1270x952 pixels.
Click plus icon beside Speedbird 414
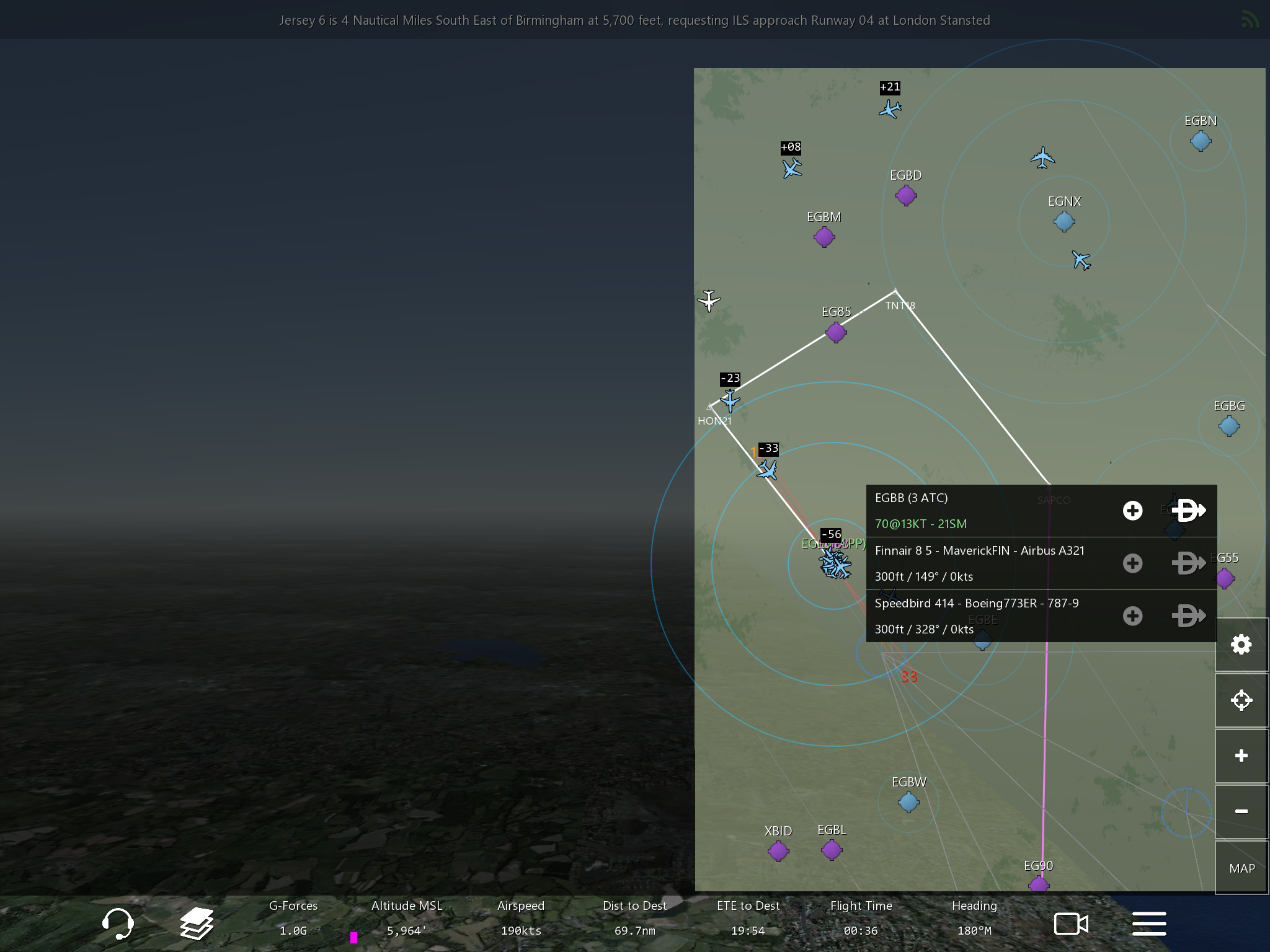click(x=1132, y=615)
